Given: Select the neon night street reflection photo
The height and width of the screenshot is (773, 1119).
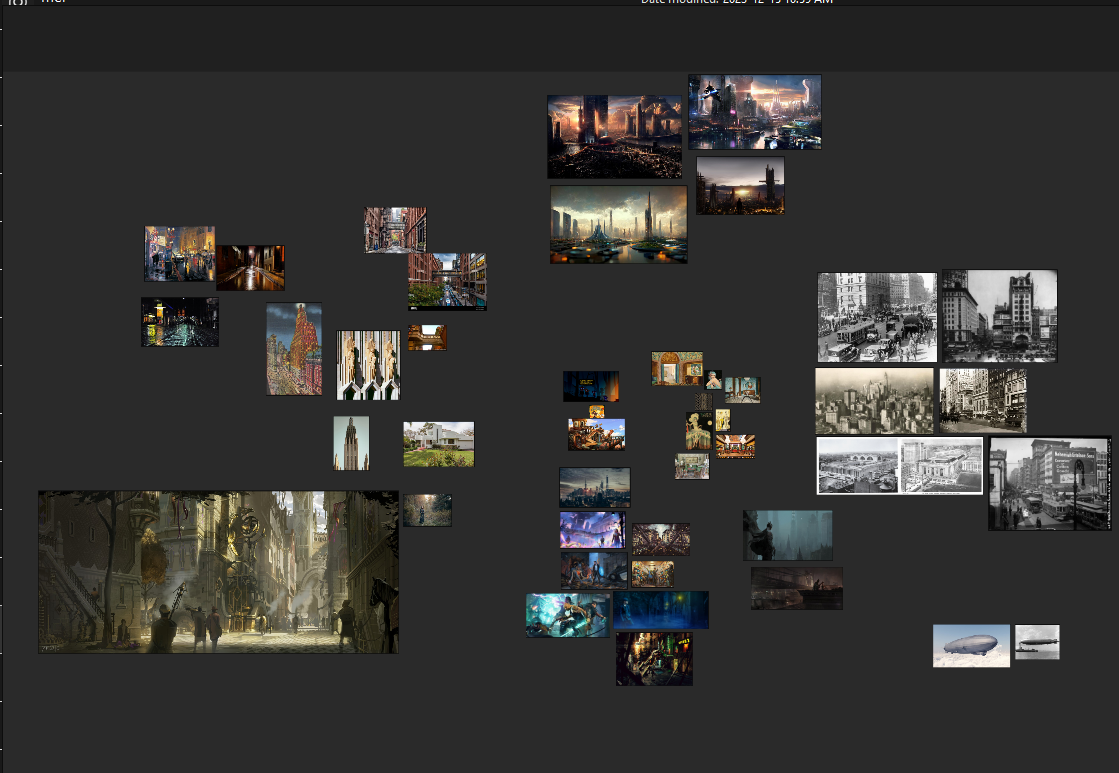Looking at the screenshot, I should tap(180, 322).
